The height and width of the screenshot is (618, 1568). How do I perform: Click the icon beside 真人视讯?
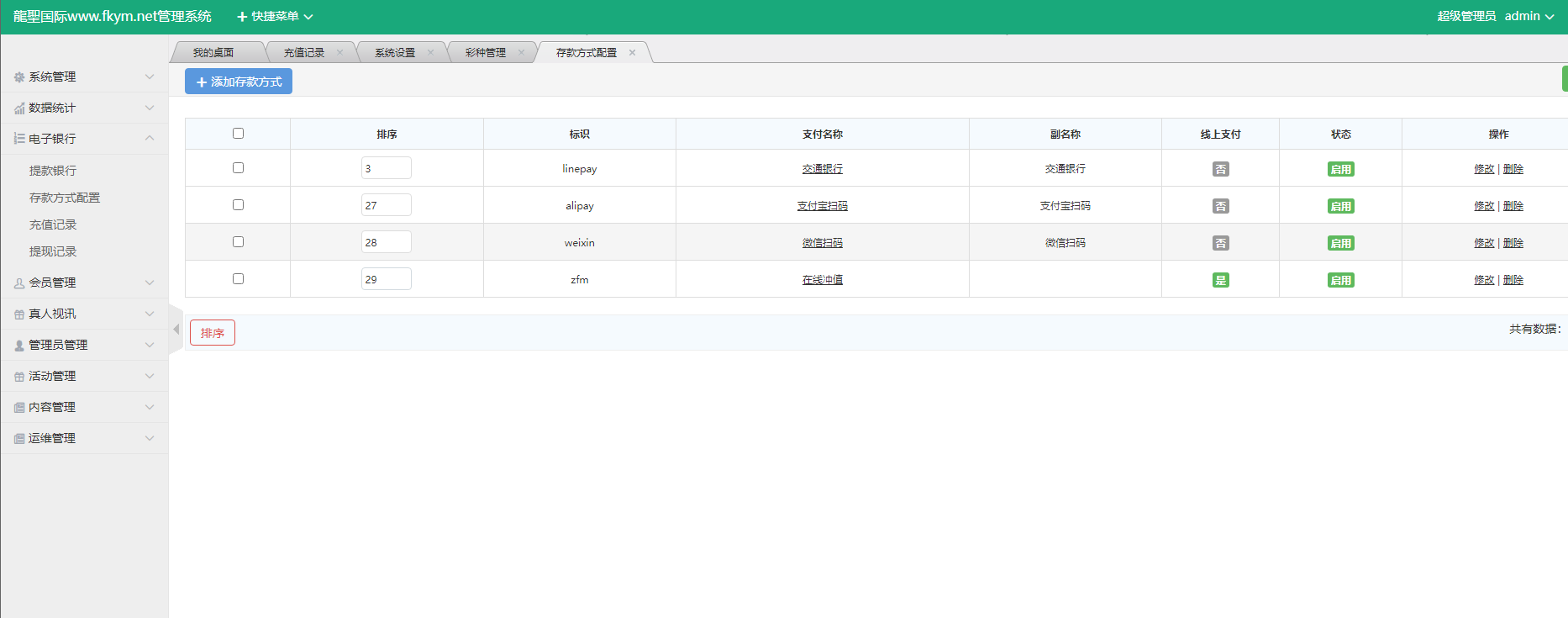coord(19,314)
